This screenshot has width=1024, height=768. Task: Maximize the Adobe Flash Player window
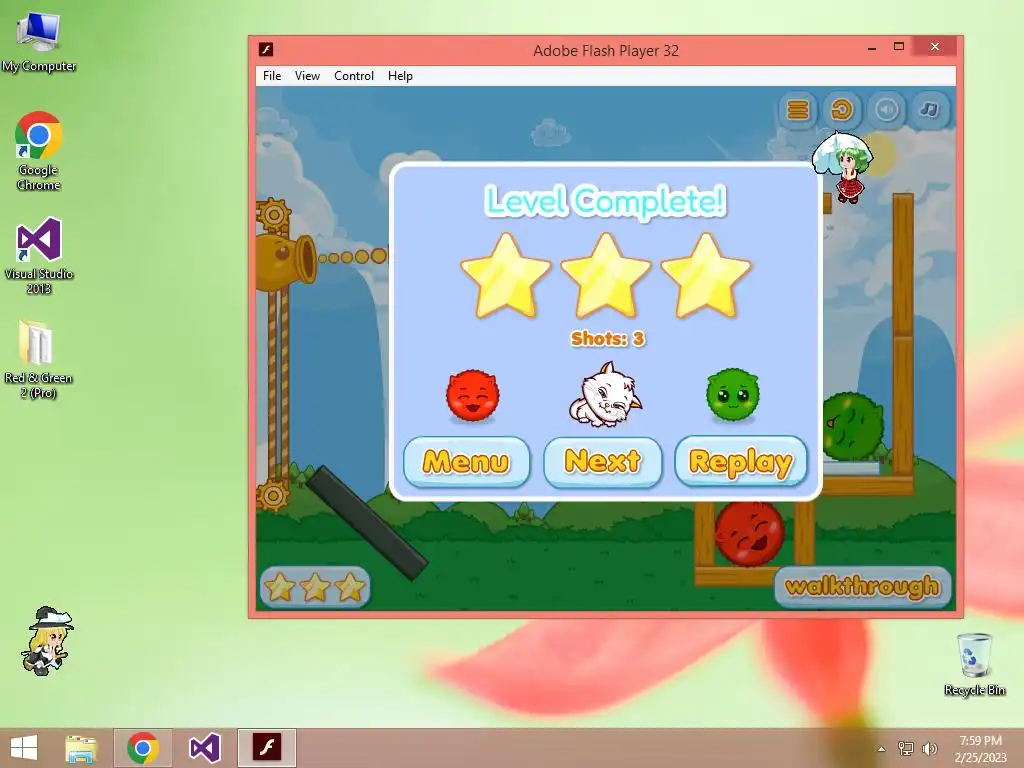click(x=899, y=47)
